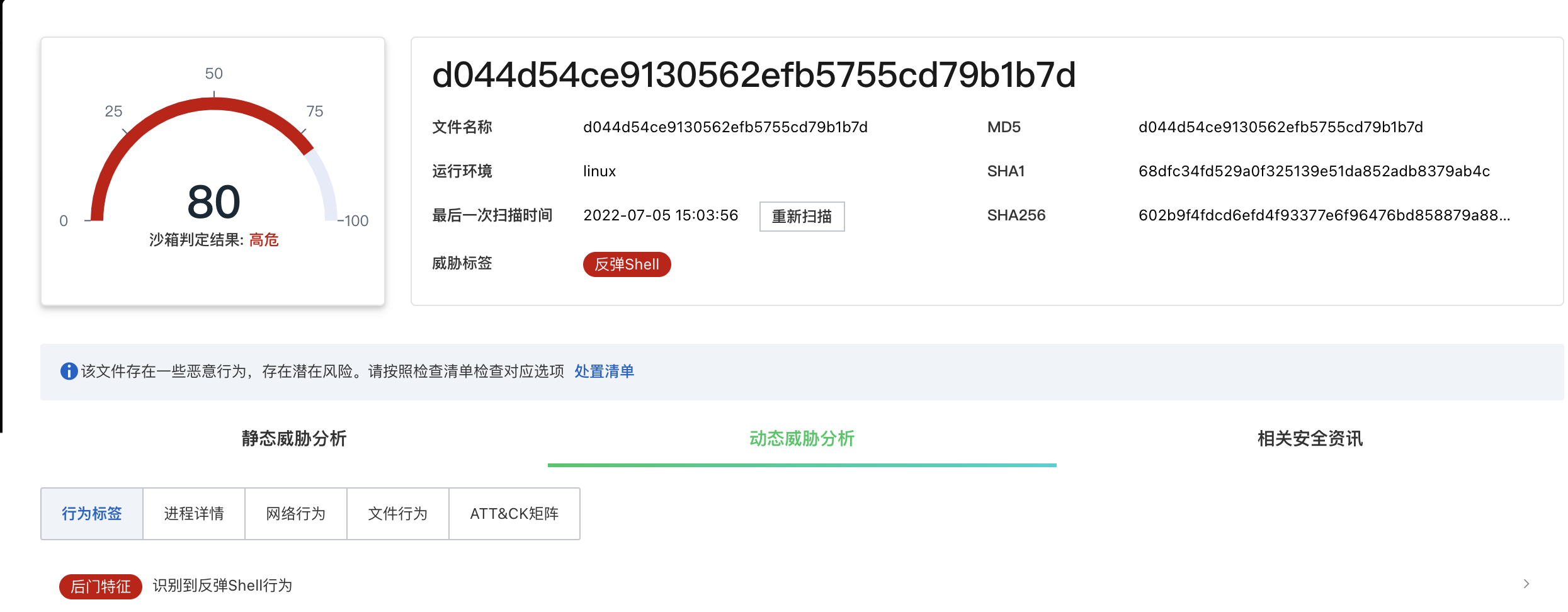Click the MD5 hash value

coord(1281,127)
